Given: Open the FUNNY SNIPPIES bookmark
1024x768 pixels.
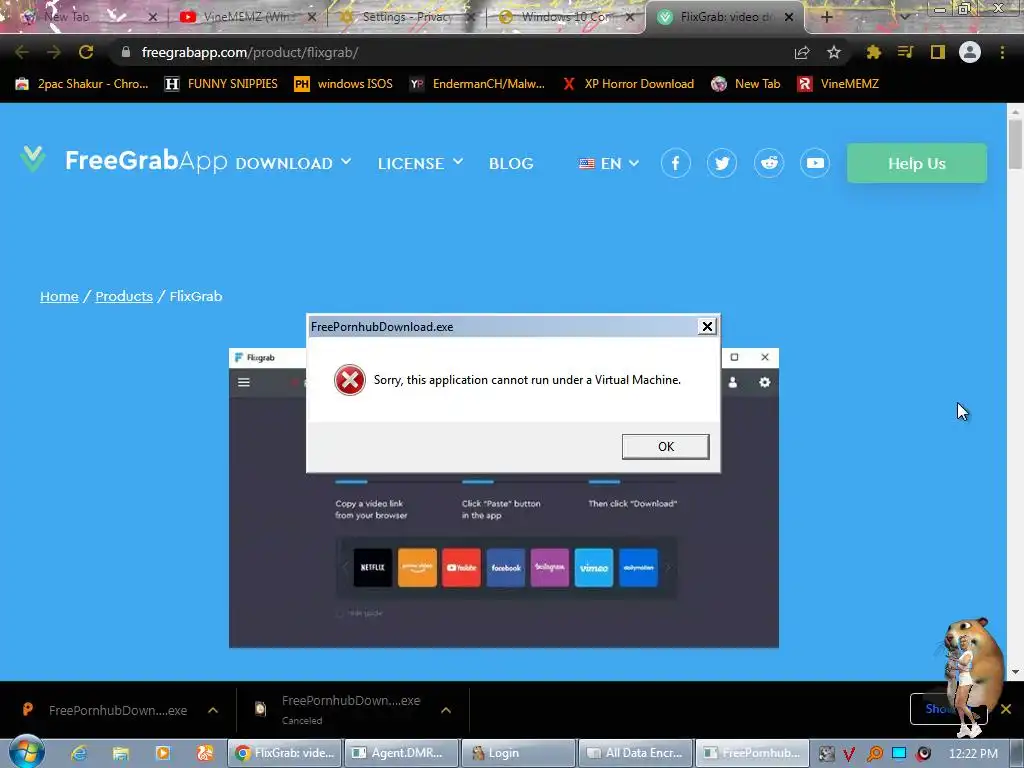Looking at the screenshot, I should pyautogui.click(x=221, y=84).
